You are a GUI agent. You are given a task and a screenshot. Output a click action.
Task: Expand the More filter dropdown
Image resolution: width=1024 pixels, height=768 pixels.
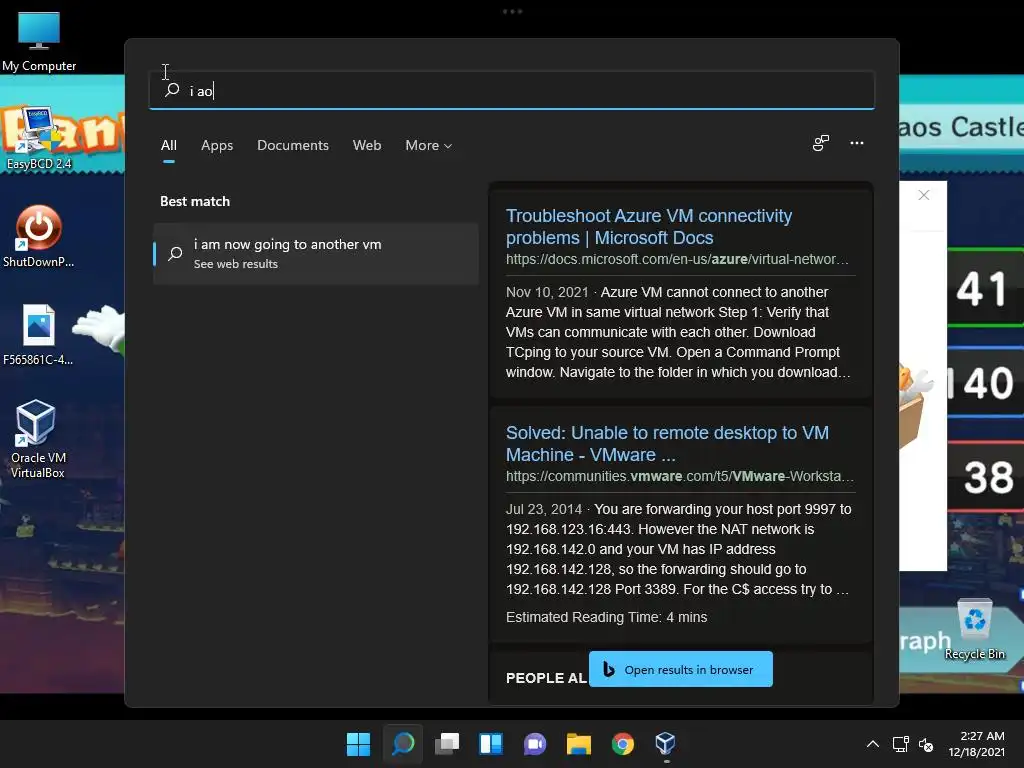[428, 145]
